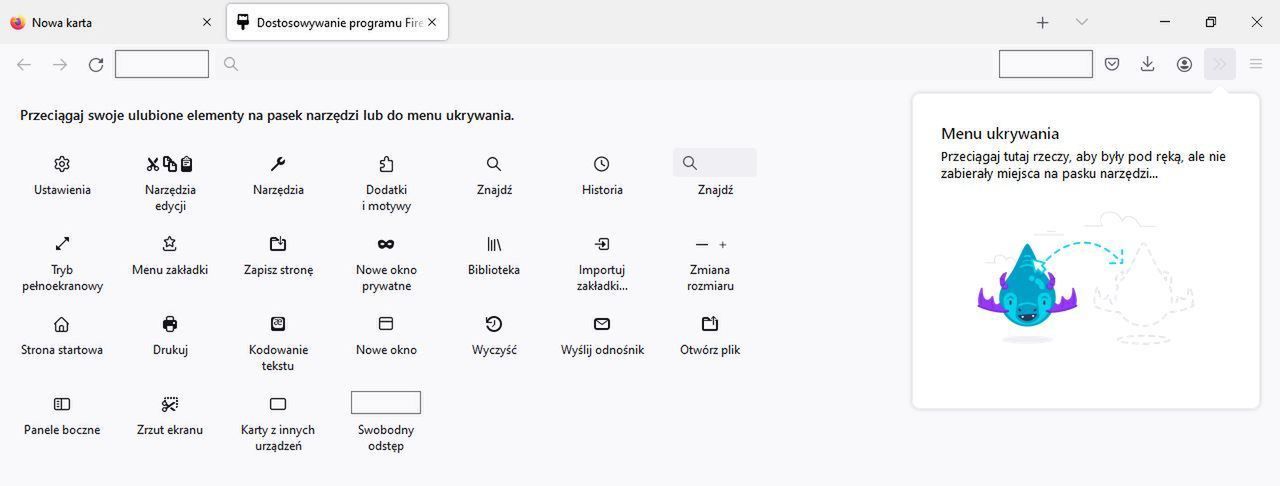Open the Downloads arrow icon
This screenshot has width=1280, height=486.
tap(1148, 64)
